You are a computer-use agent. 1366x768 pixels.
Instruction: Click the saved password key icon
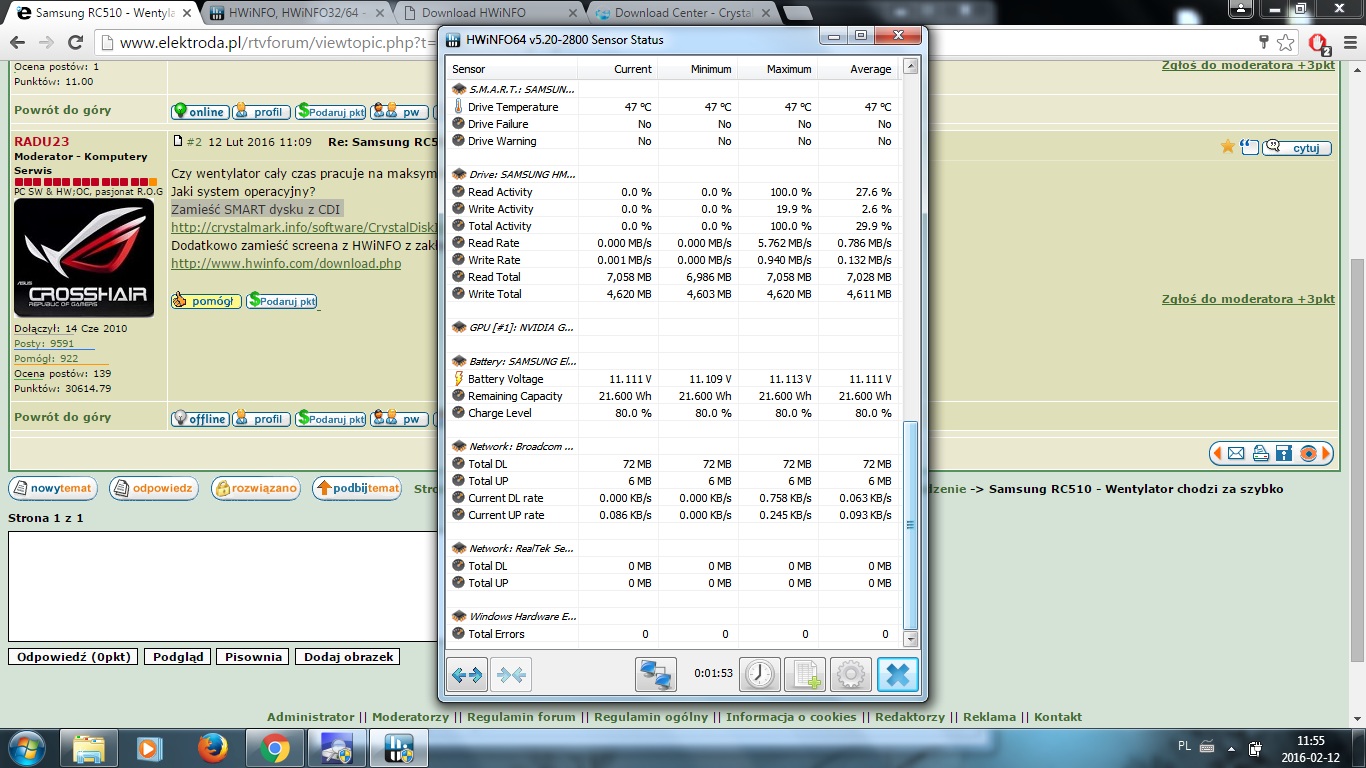click(x=1264, y=43)
